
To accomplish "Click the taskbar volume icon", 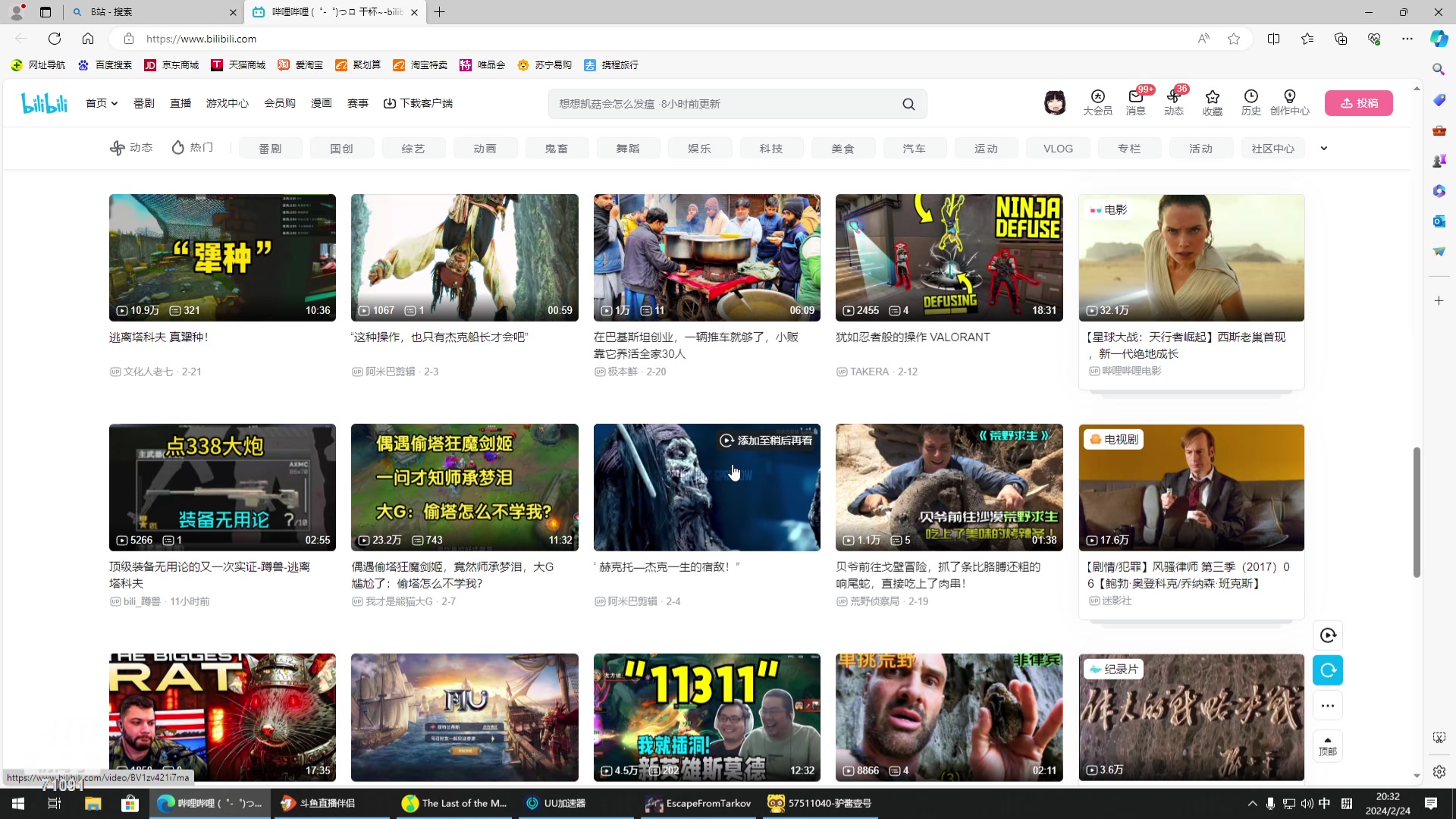I will [x=1307, y=804].
